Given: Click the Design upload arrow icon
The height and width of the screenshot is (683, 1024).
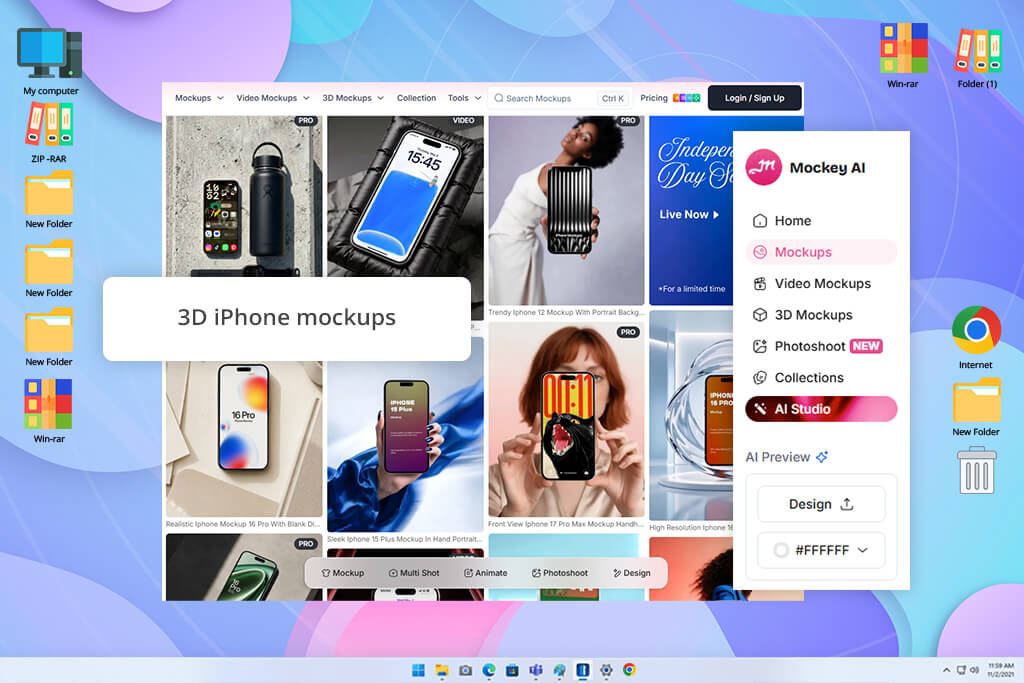Looking at the screenshot, I should click(847, 504).
